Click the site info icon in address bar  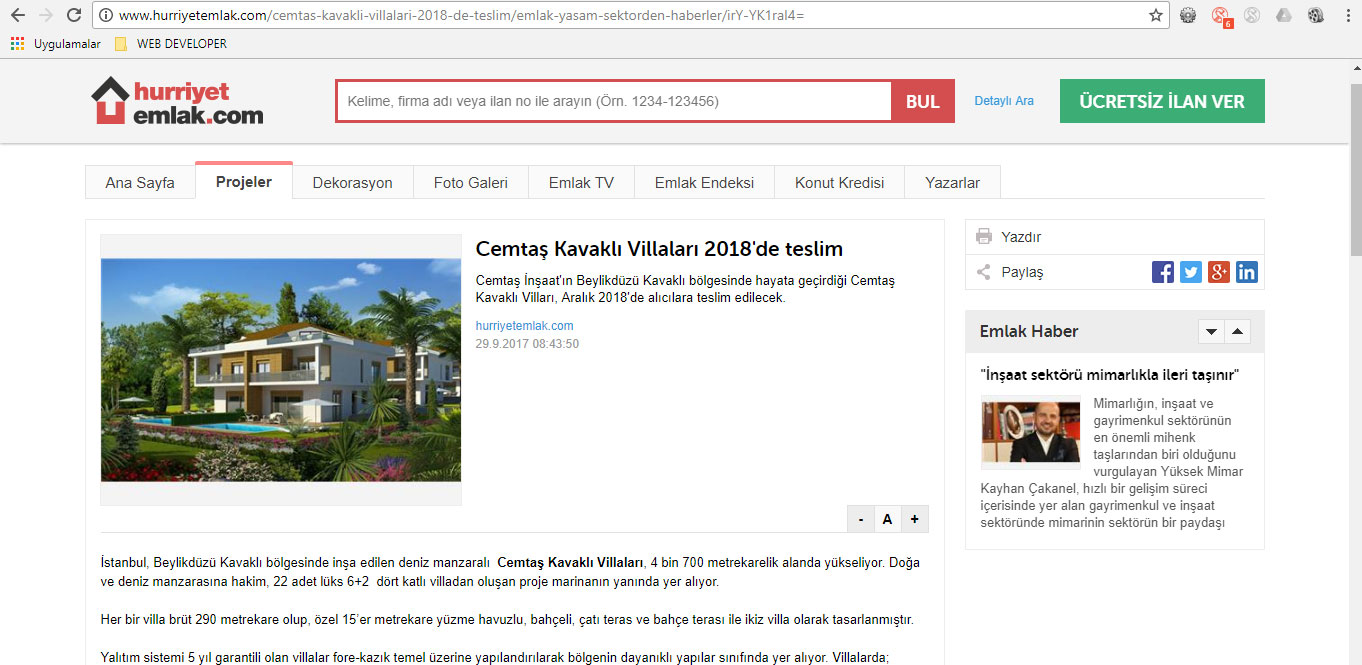[x=104, y=15]
